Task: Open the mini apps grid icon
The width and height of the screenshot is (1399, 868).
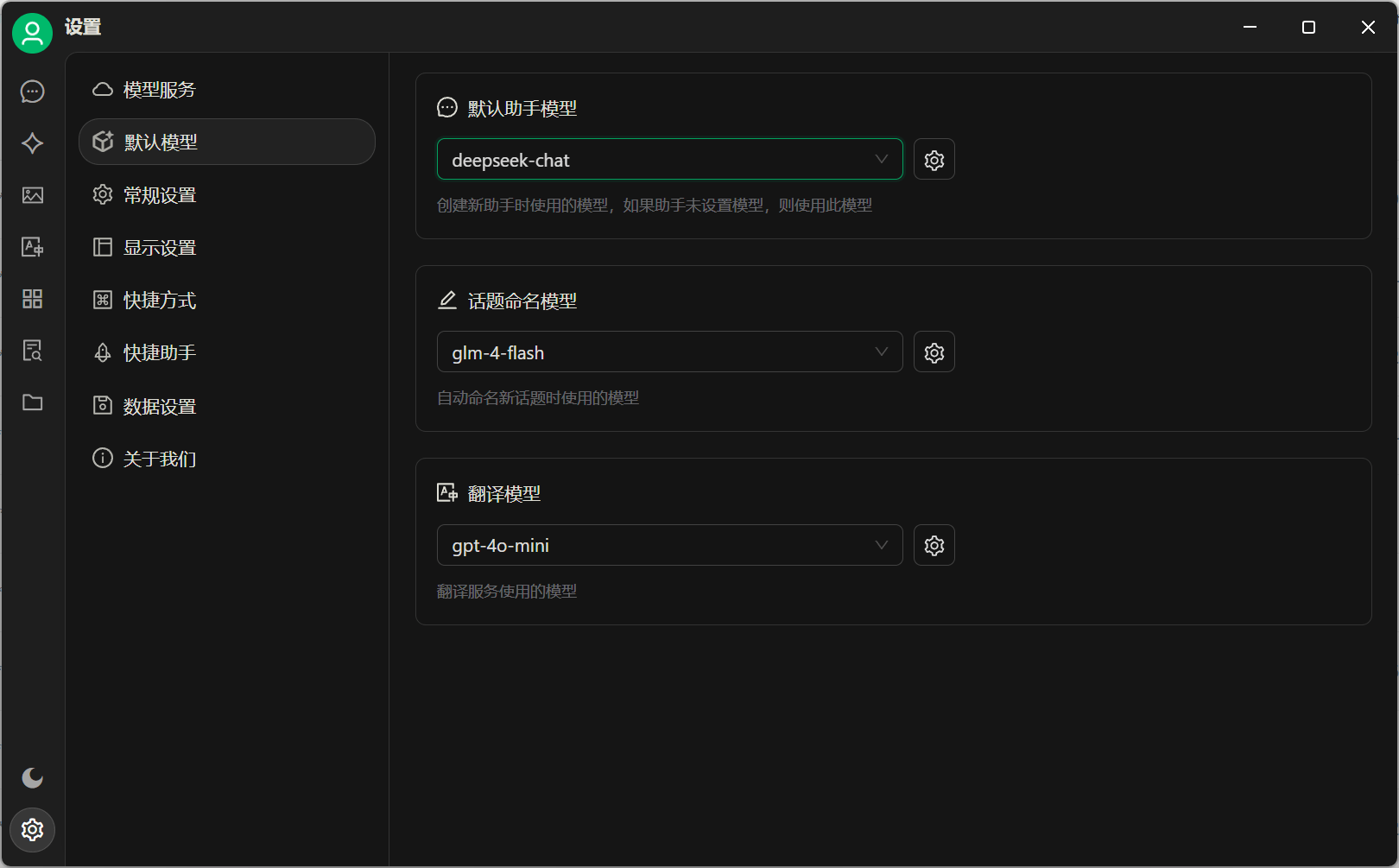Action: click(x=33, y=299)
